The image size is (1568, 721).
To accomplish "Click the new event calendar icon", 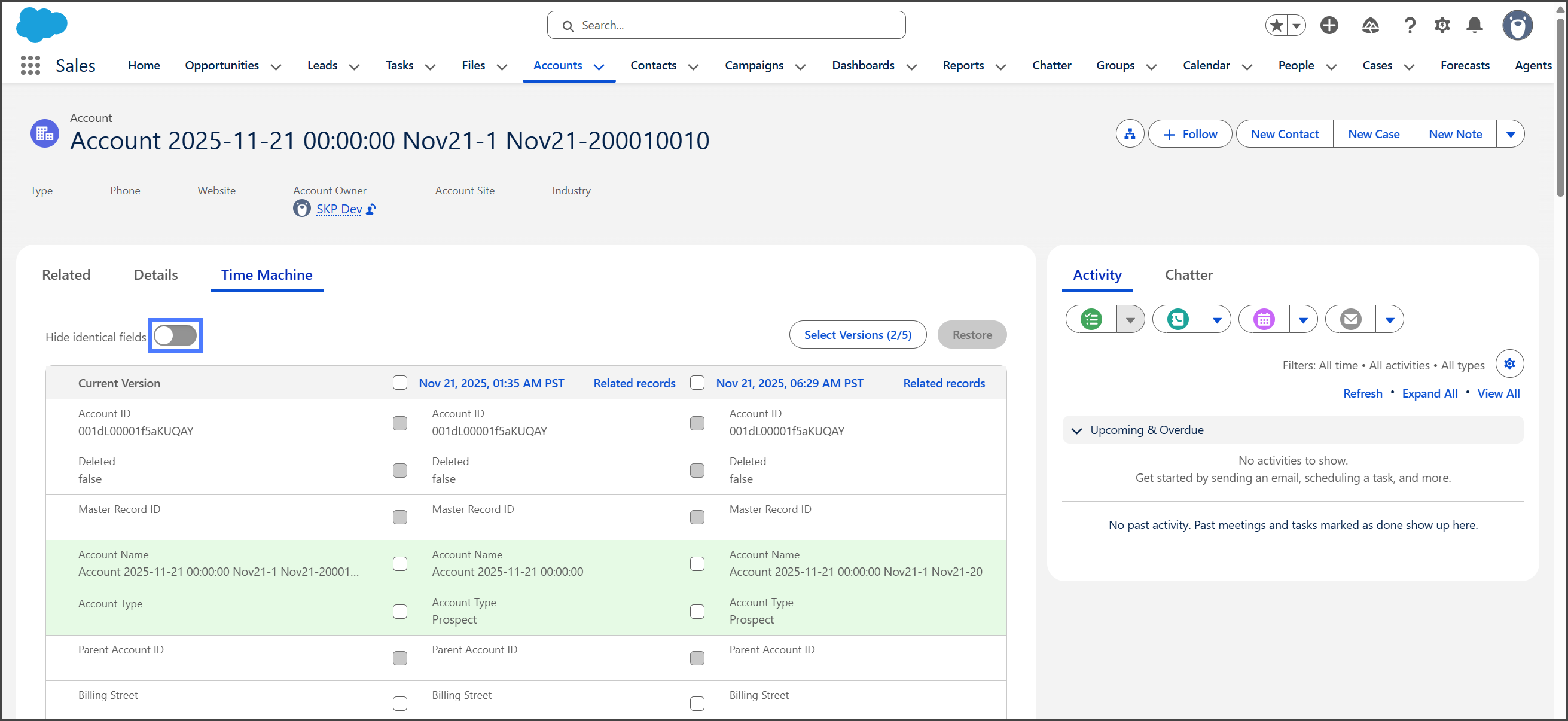I will click(x=1264, y=319).
